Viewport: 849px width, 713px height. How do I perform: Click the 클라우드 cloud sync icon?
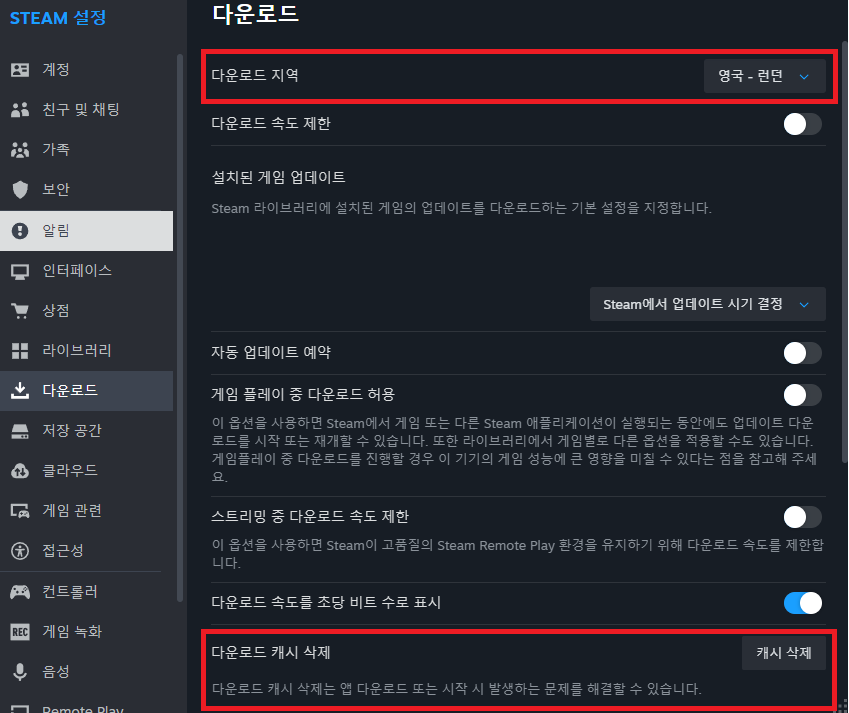[x=20, y=470]
